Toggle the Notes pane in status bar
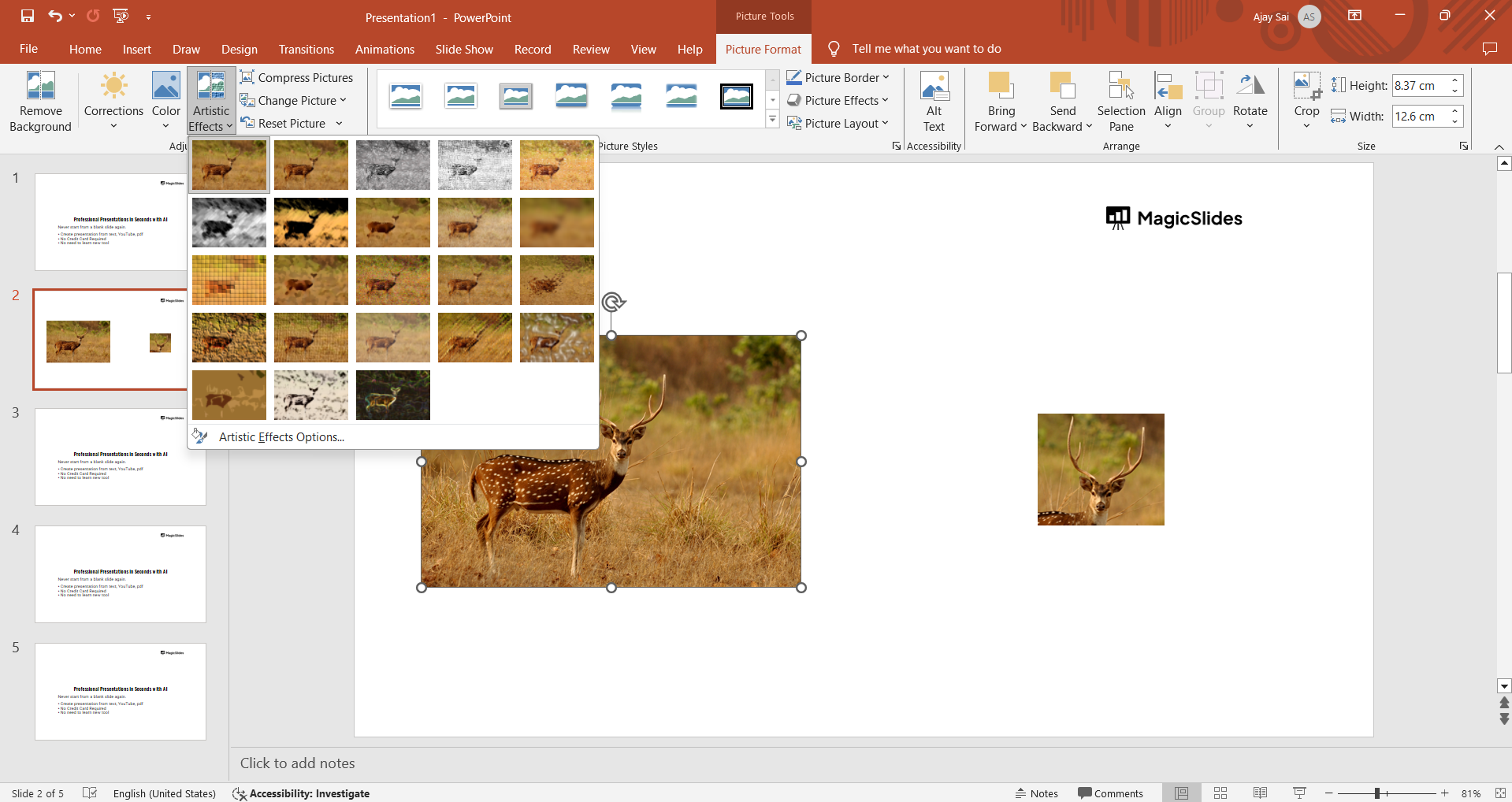The height and width of the screenshot is (802, 1512). click(x=1036, y=793)
